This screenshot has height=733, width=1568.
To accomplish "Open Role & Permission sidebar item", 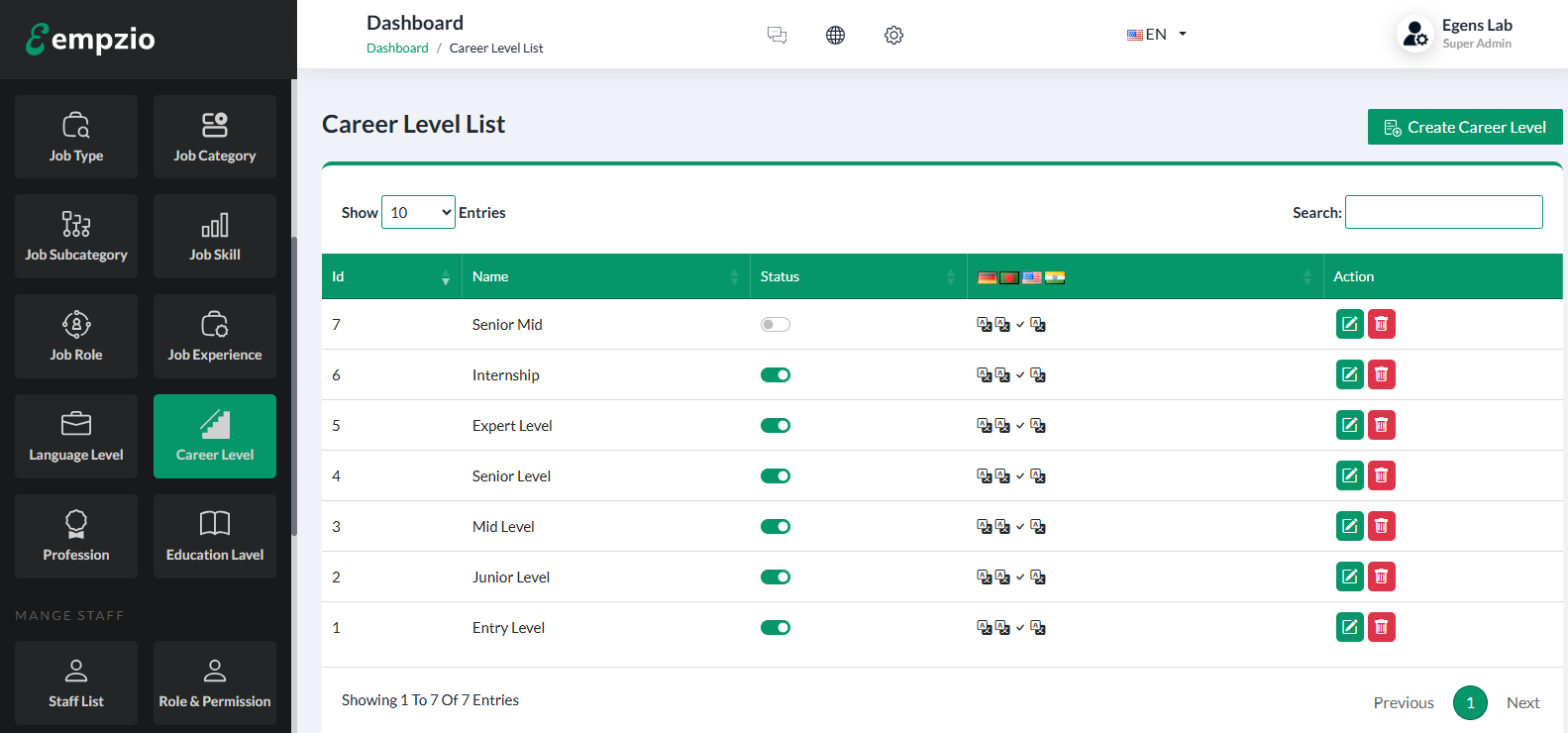I will click(x=215, y=682).
